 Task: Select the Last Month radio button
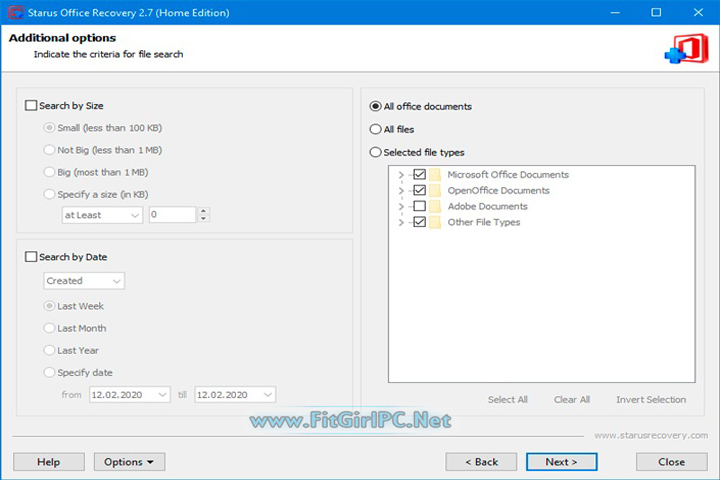pyautogui.click(x=49, y=328)
